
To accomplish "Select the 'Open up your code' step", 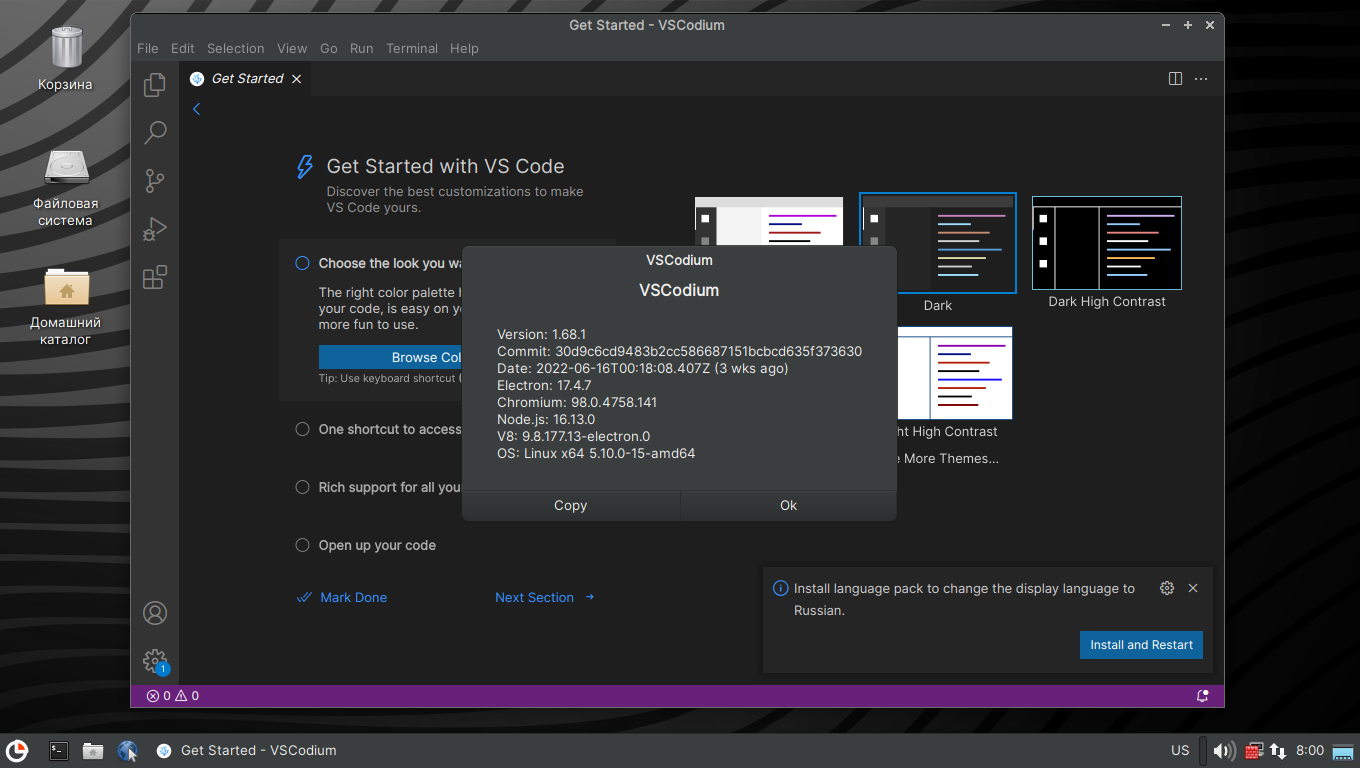I will pos(376,545).
